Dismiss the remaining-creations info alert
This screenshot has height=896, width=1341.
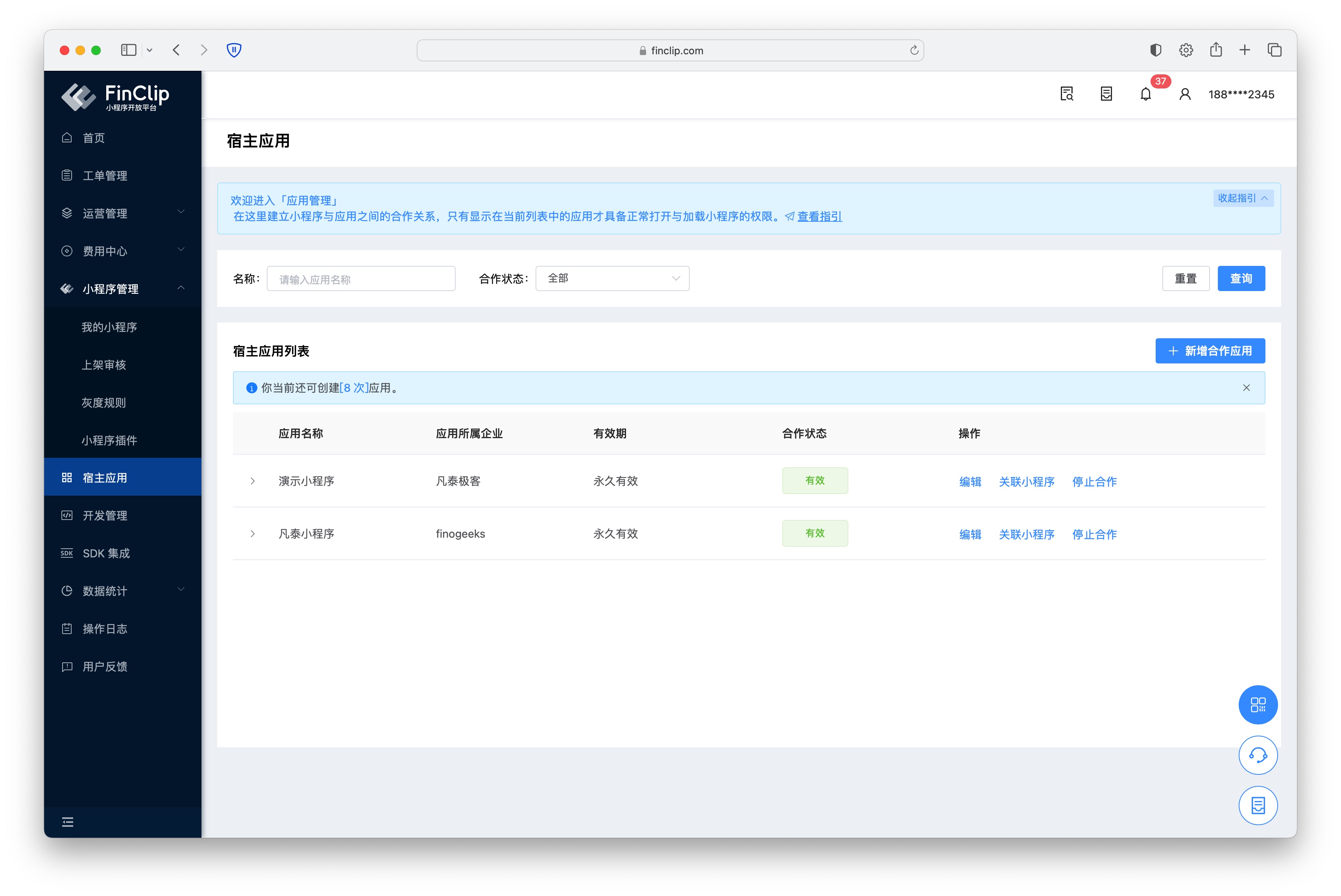pos(1246,388)
